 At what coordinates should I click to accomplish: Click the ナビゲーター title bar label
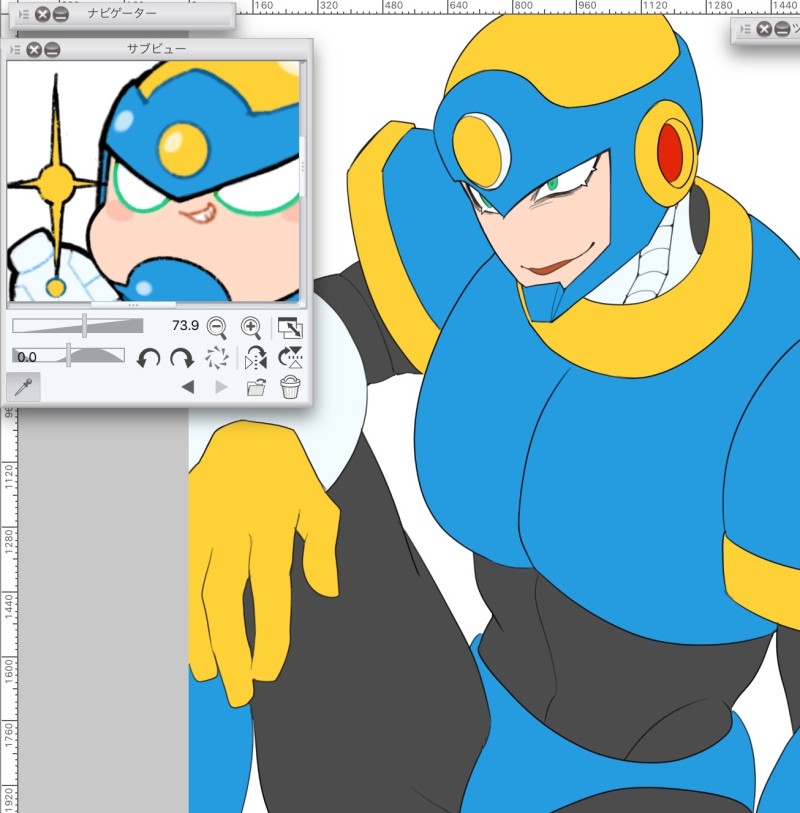coord(122,13)
